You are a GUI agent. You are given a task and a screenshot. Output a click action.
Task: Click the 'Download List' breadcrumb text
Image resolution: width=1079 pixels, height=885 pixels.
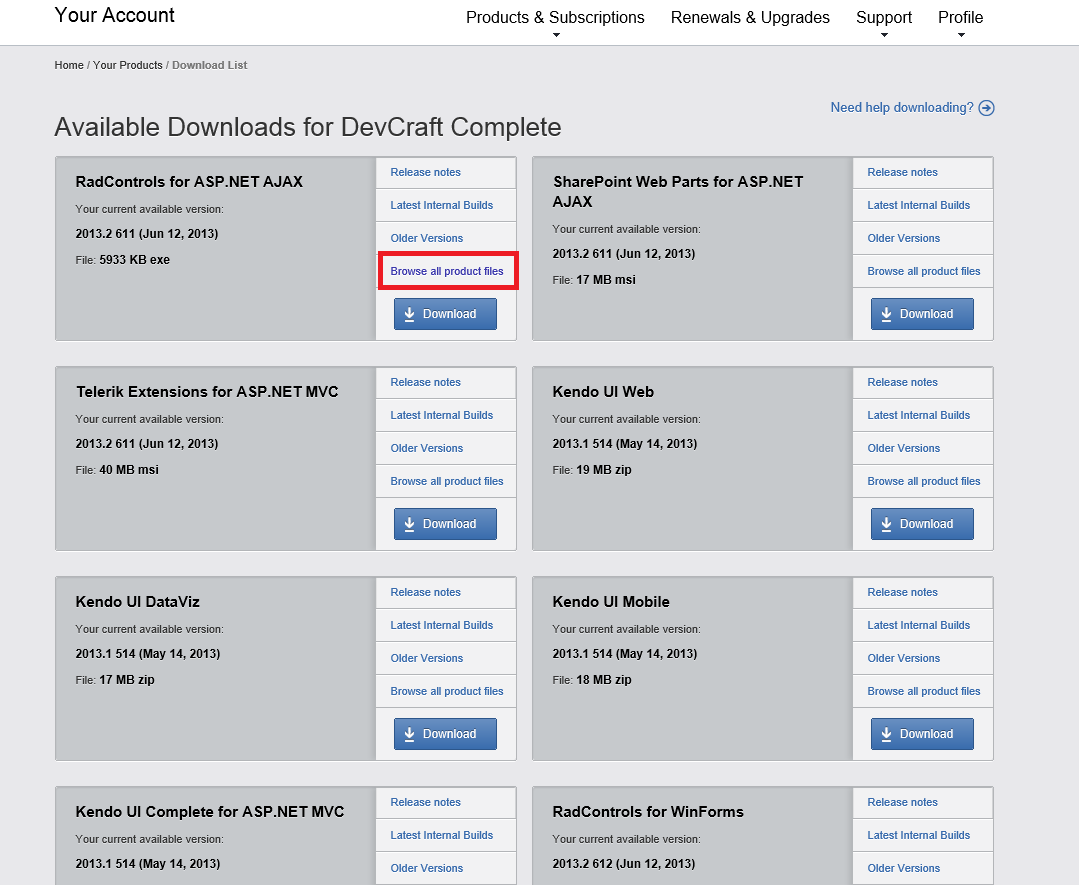(x=209, y=65)
